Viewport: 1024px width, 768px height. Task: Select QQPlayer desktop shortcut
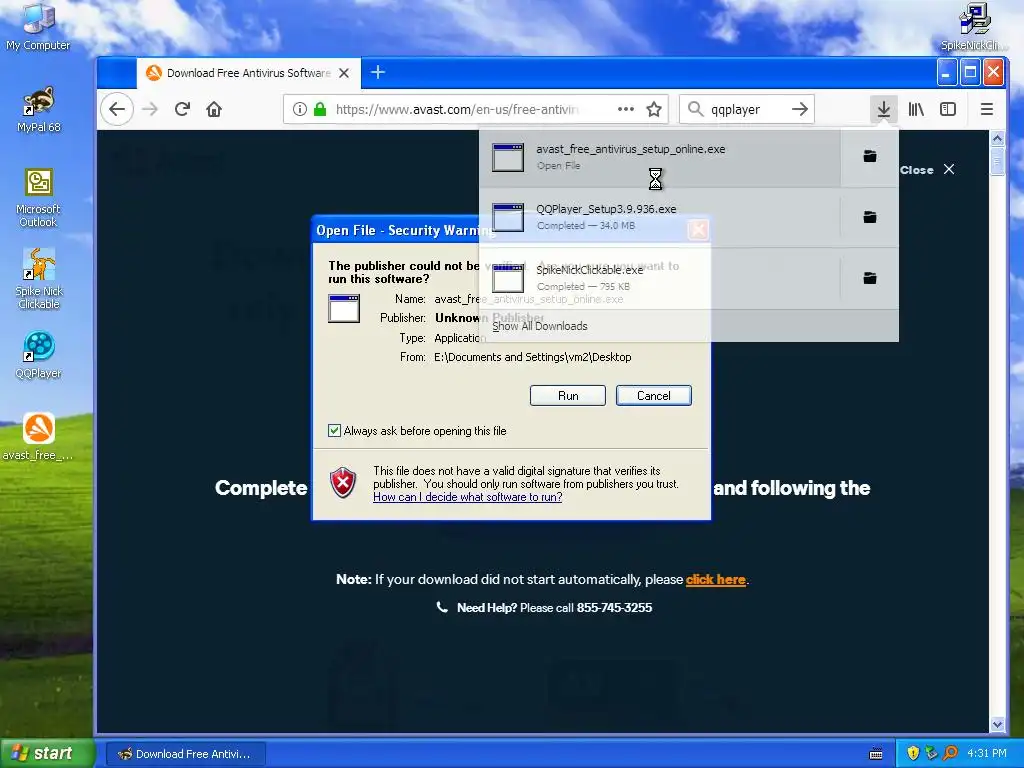[39, 355]
